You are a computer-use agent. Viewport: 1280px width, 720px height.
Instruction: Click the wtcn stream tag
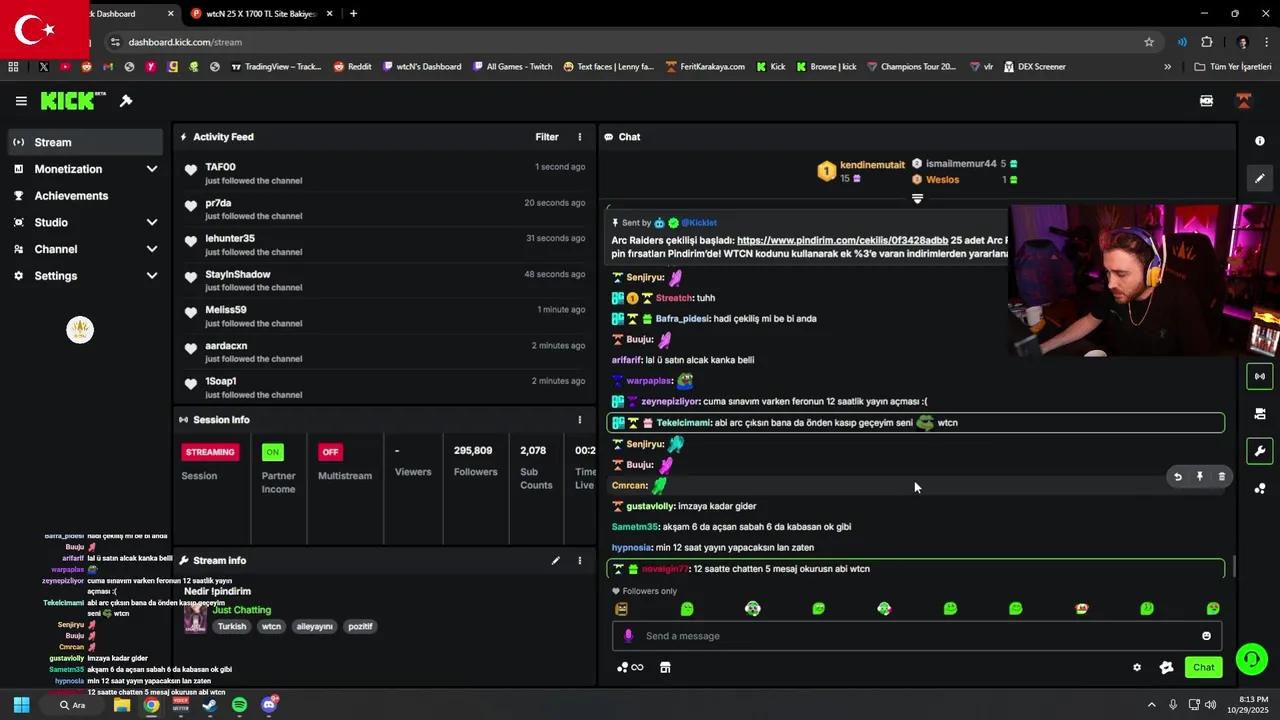(x=271, y=627)
